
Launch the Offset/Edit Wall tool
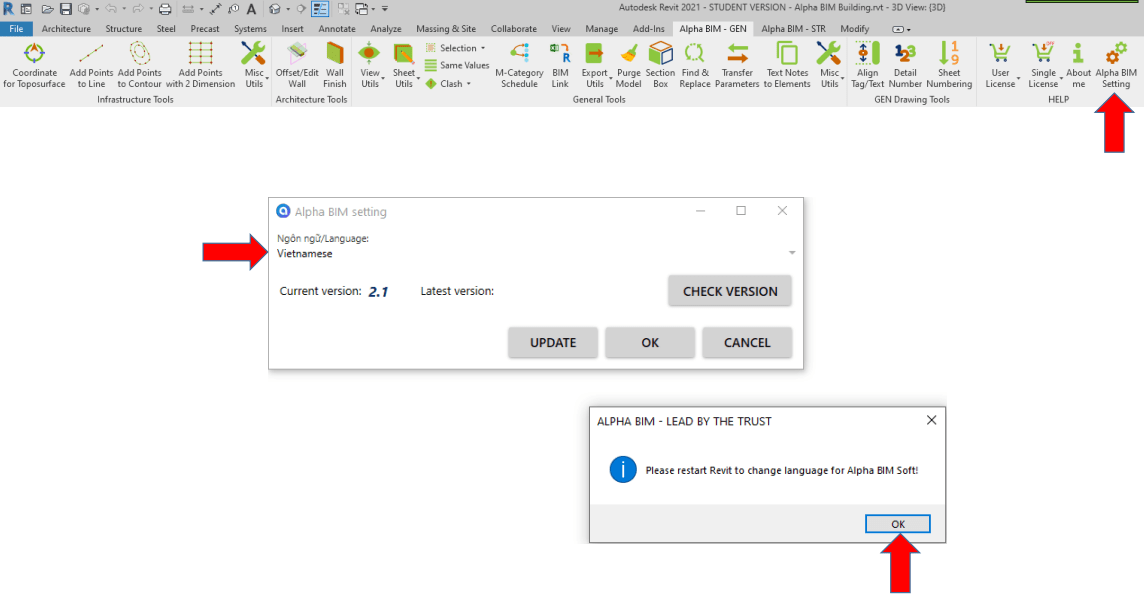pos(297,65)
